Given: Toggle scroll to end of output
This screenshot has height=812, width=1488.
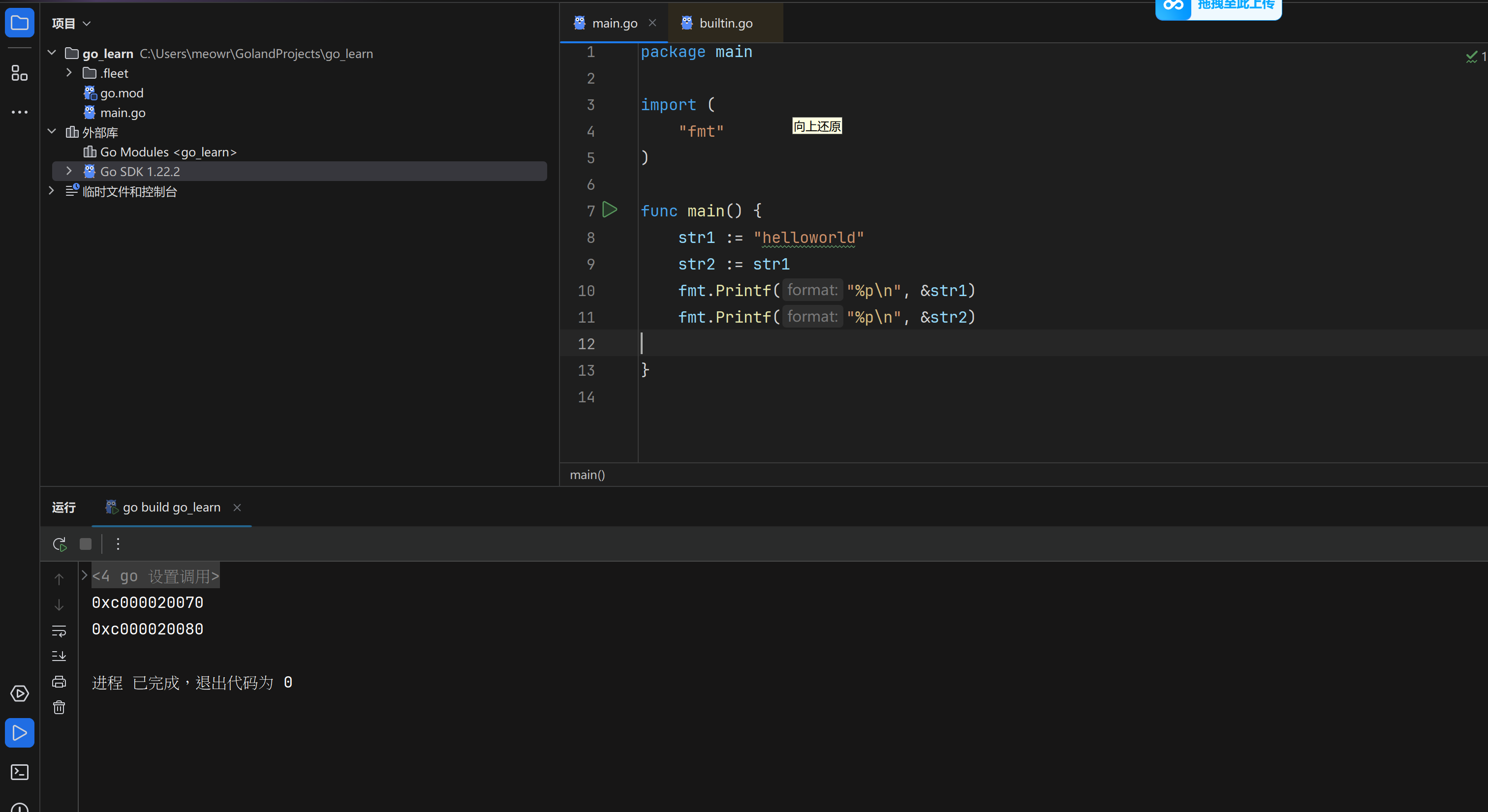Looking at the screenshot, I should point(59,656).
